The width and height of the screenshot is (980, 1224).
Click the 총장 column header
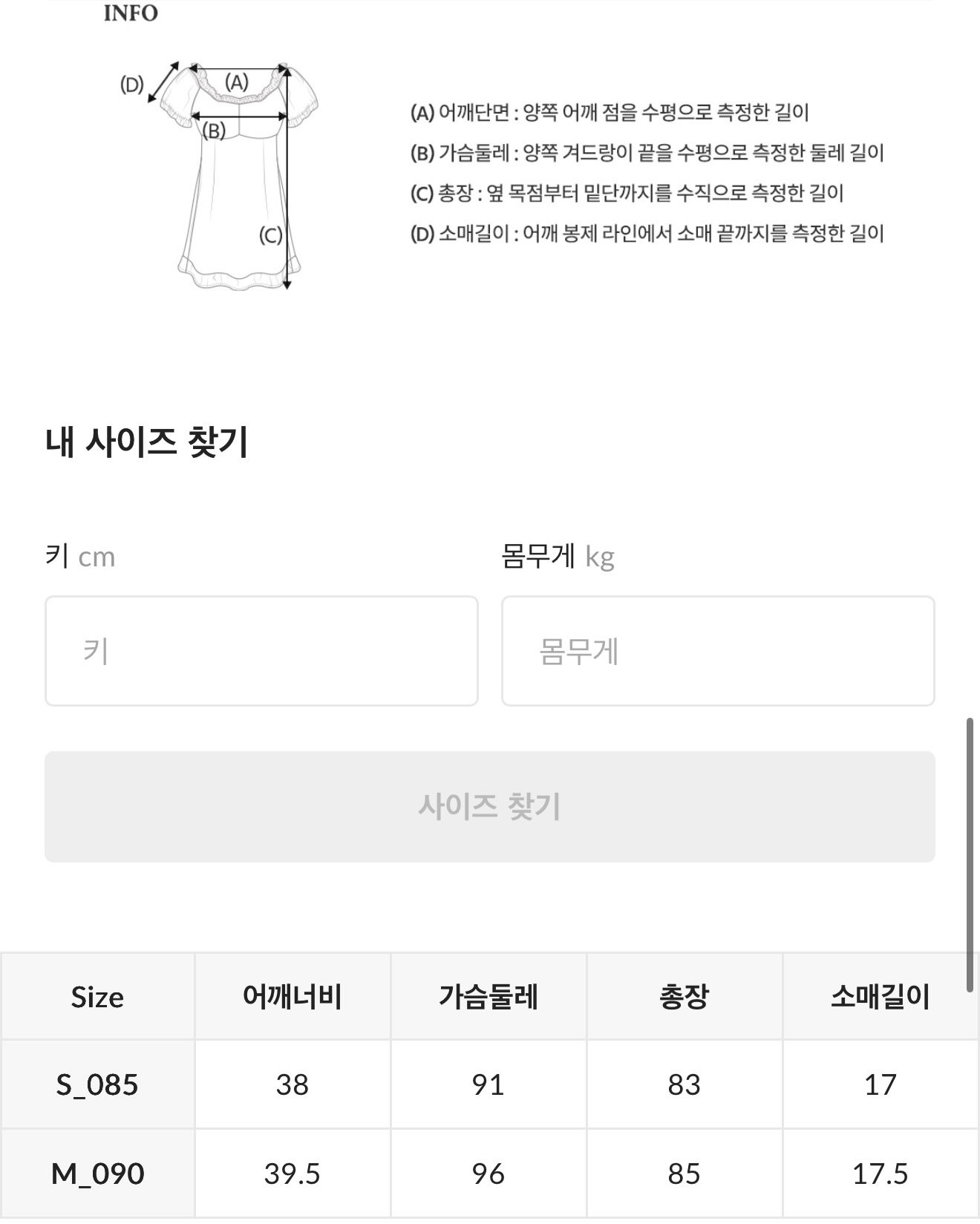[683, 997]
